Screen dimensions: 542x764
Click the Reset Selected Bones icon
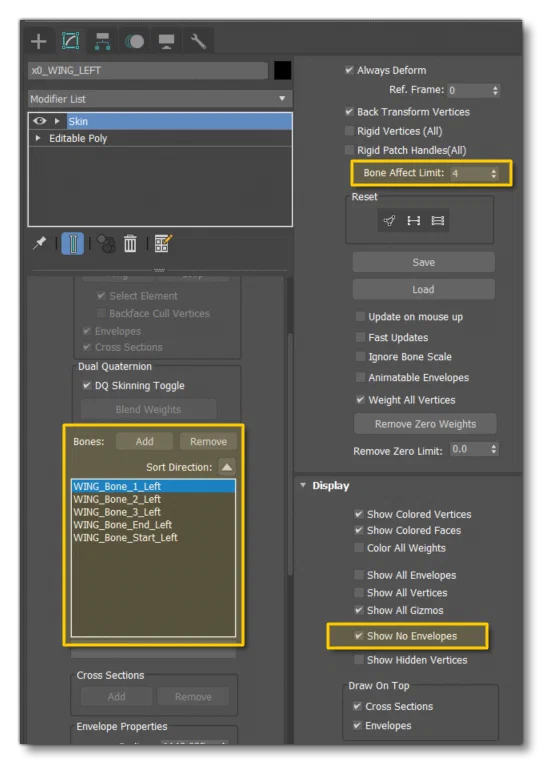tap(413, 221)
